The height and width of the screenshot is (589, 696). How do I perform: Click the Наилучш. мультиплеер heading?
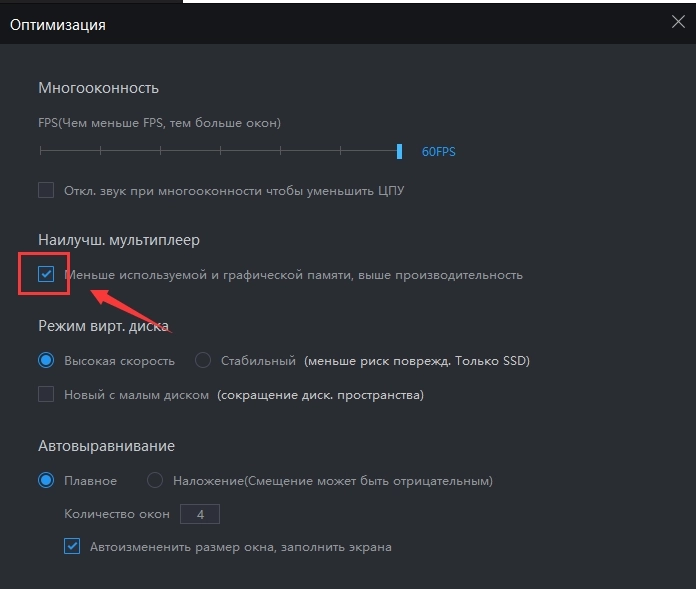tap(118, 240)
